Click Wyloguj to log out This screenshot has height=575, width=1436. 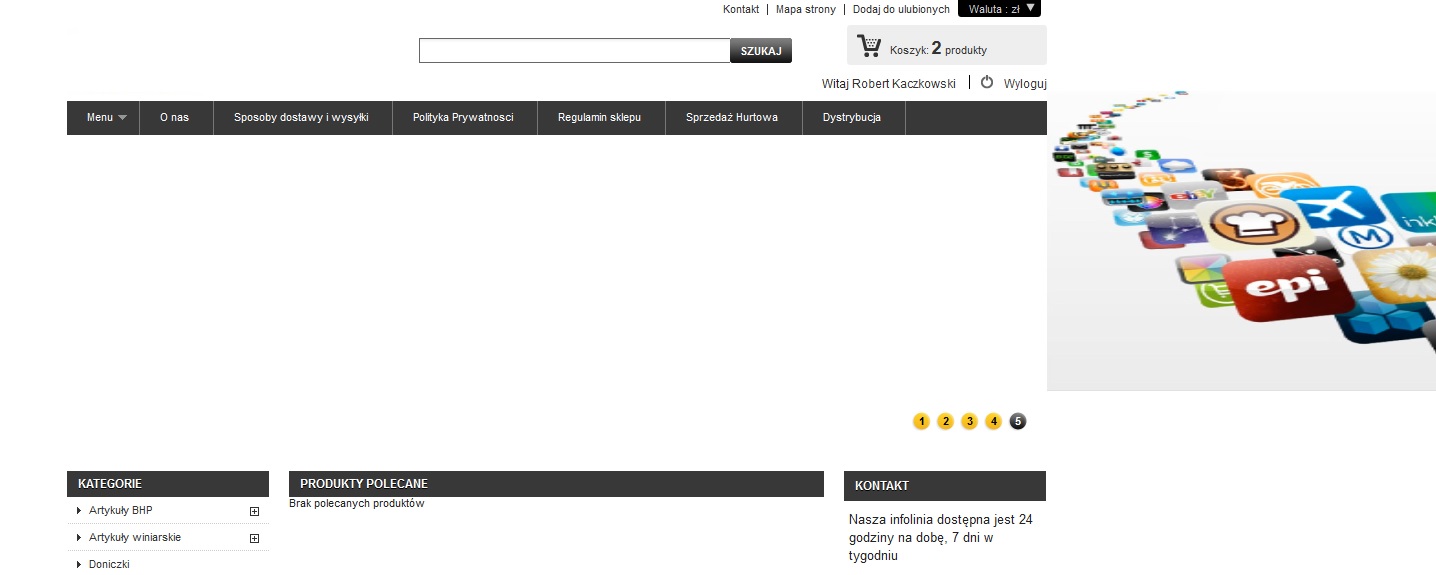[1025, 83]
